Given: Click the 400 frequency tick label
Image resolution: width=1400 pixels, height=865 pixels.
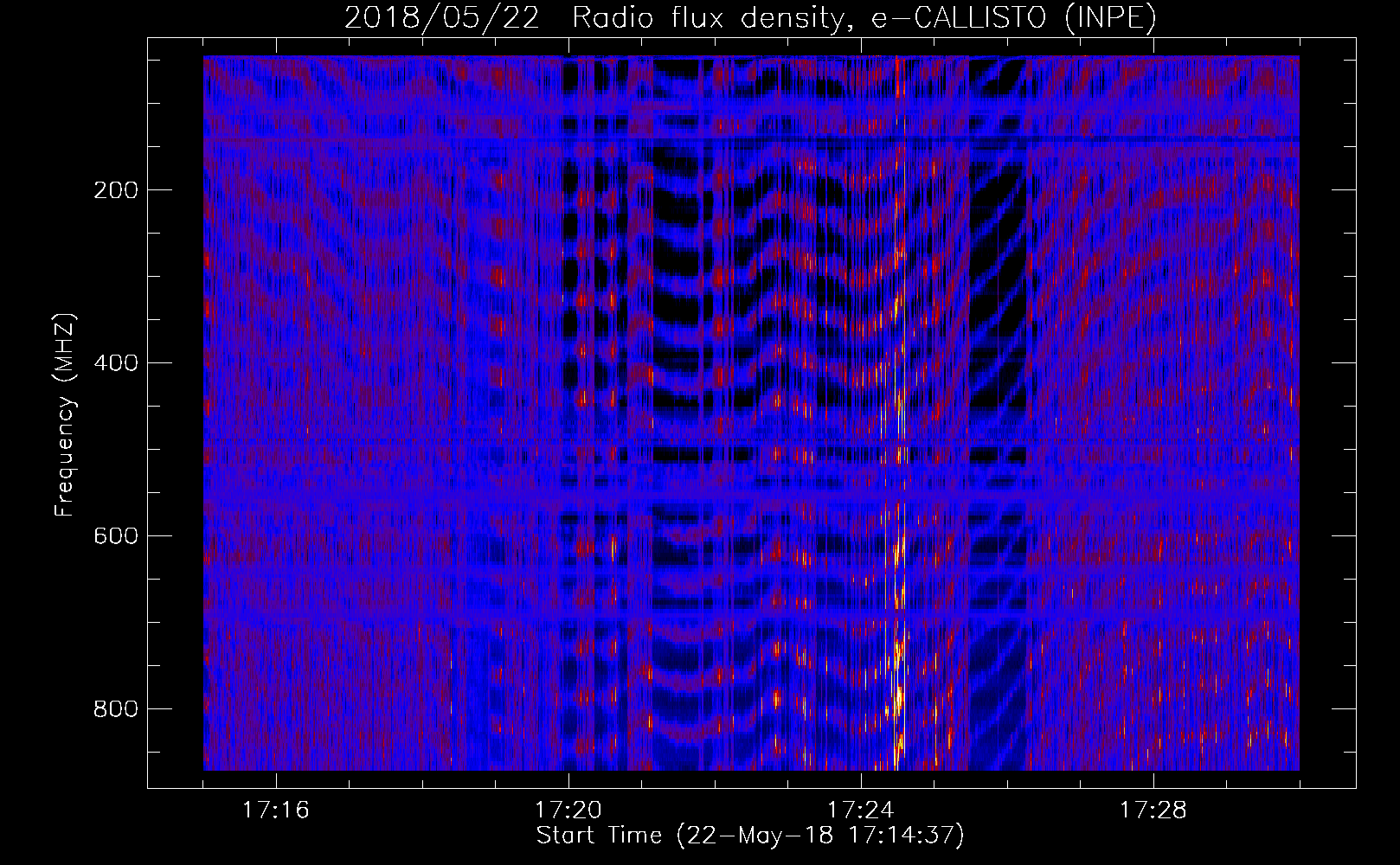Looking at the screenshot, I should (115, 363).
